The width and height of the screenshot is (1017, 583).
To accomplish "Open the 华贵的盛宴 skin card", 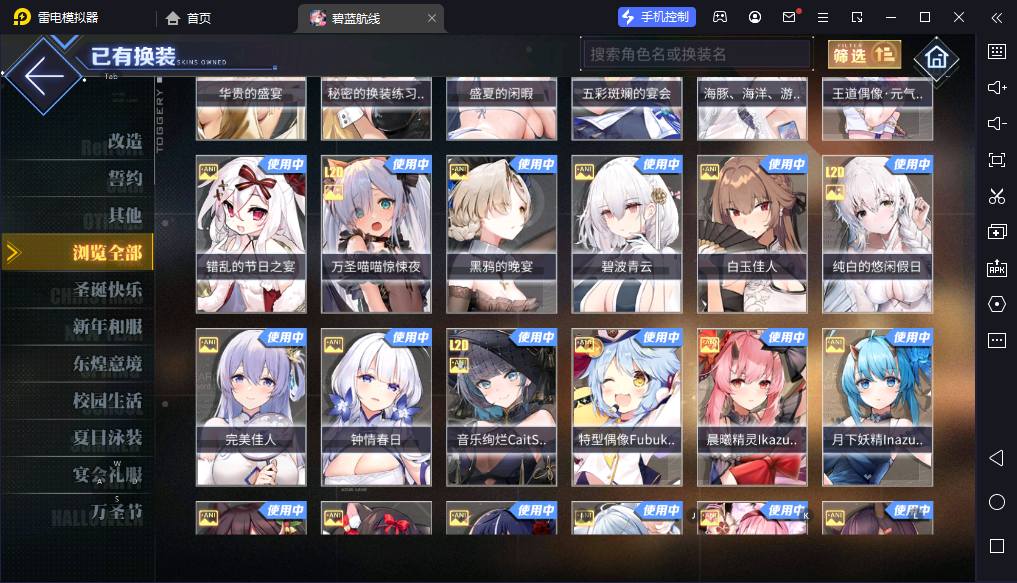I will click(x=251, y=108).
